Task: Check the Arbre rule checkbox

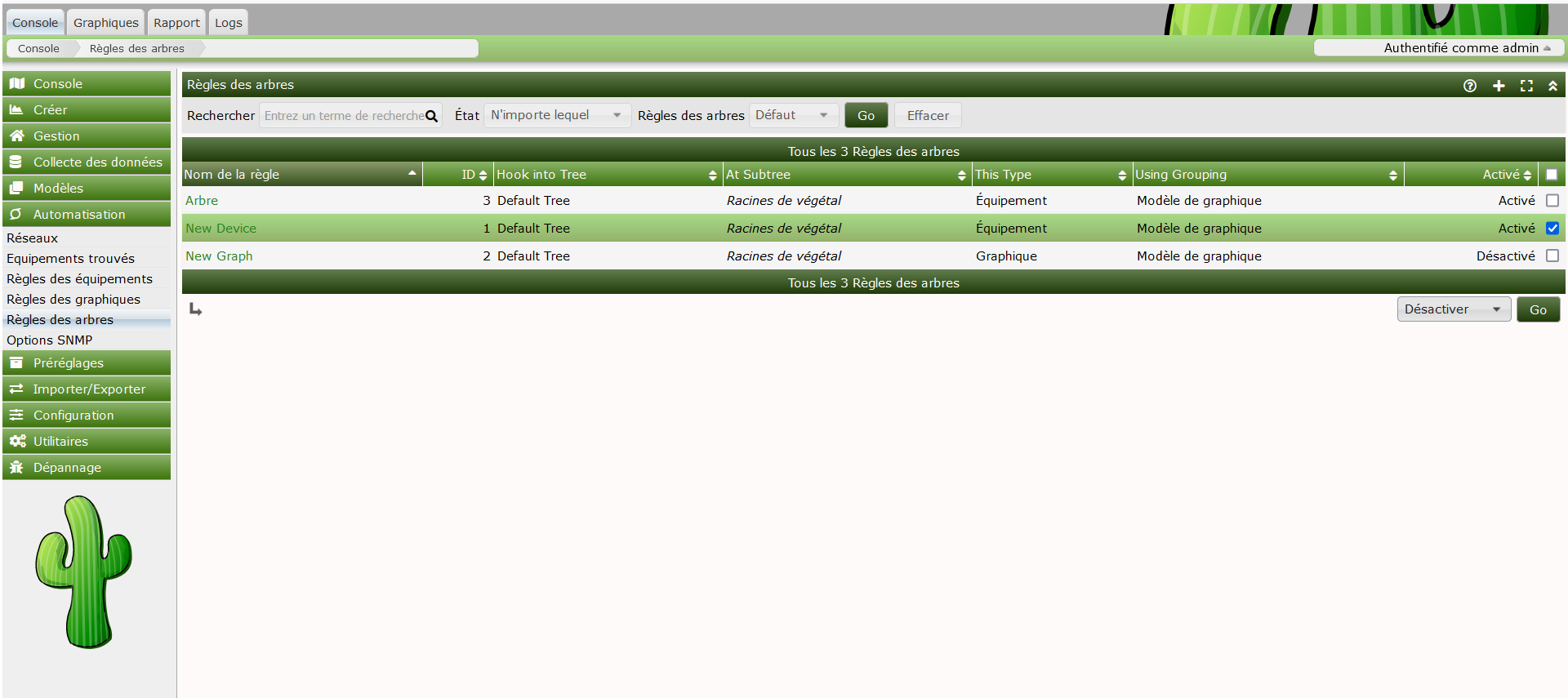Action: pyautogui.click(x=1552, y=201)
